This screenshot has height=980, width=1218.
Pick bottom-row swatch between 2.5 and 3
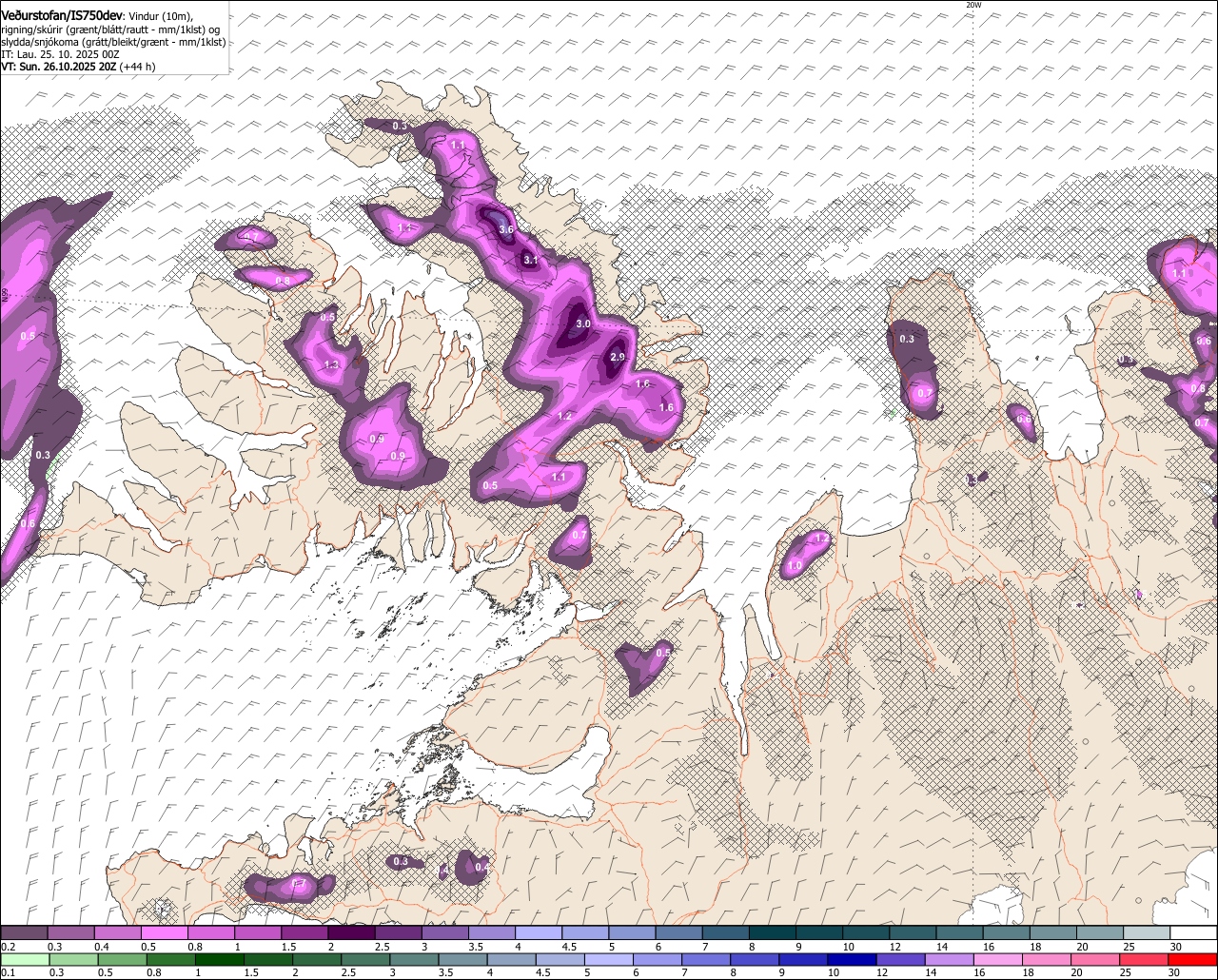[x=366, y=959]
